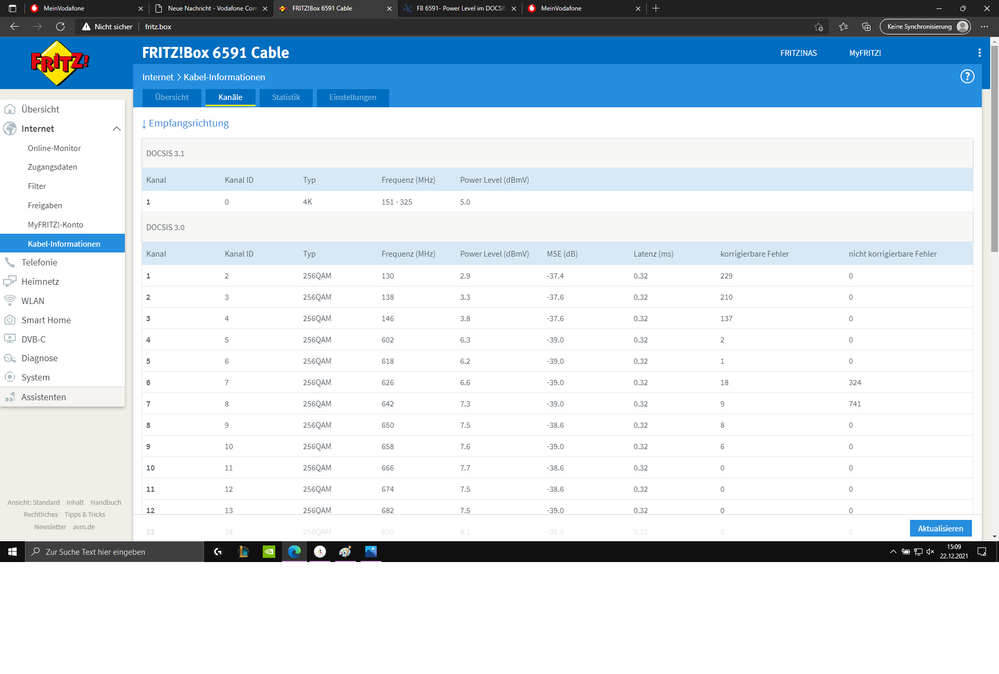Click the Übersicht home icon in sidebar
This screenshot has width=999, height=674.
pos(10,109)
